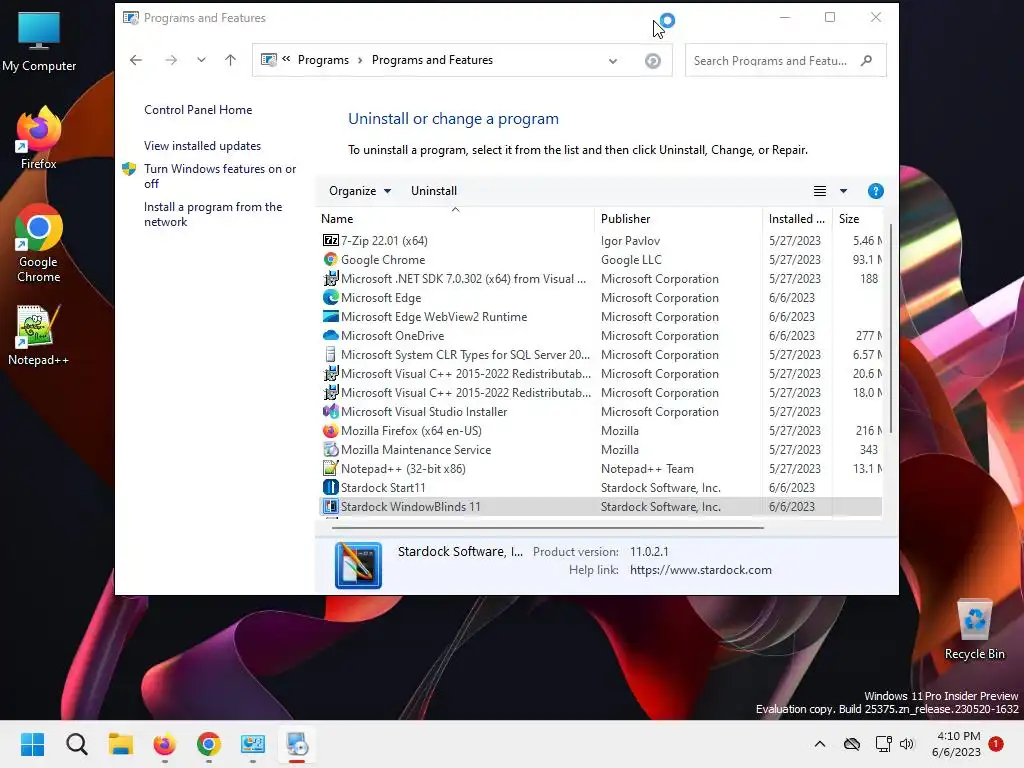The height and width of the screenshot is (768, 1024).
Task: Click the Google Chrome icon in program list
Action: click(x=330, y=259)
